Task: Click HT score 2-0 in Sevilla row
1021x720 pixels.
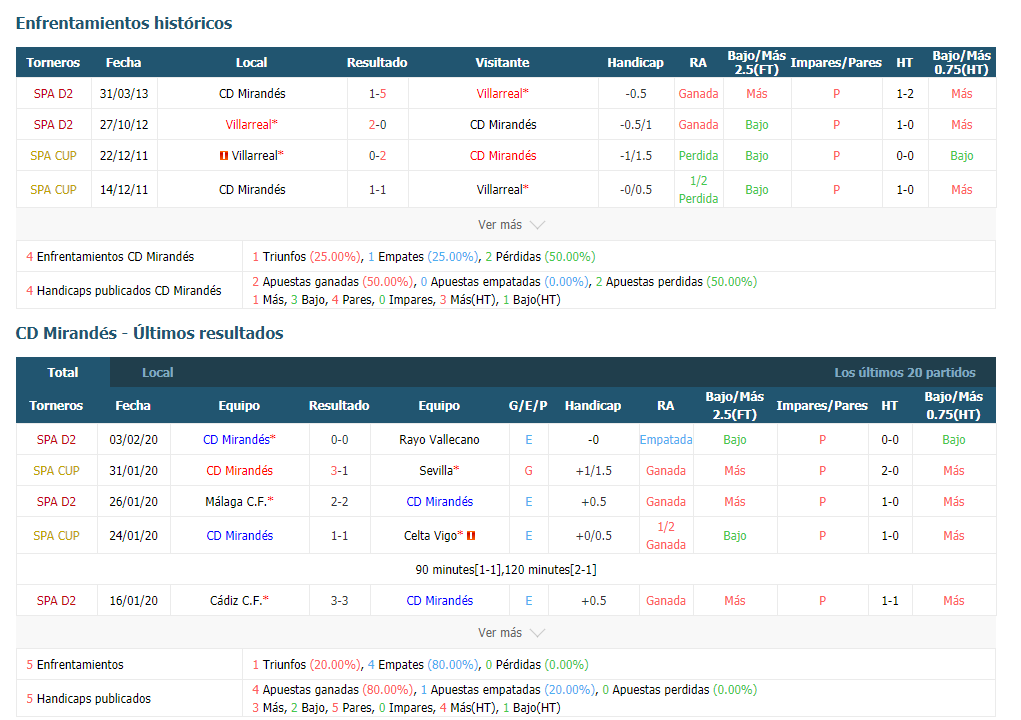Action: tap(889, 471)
